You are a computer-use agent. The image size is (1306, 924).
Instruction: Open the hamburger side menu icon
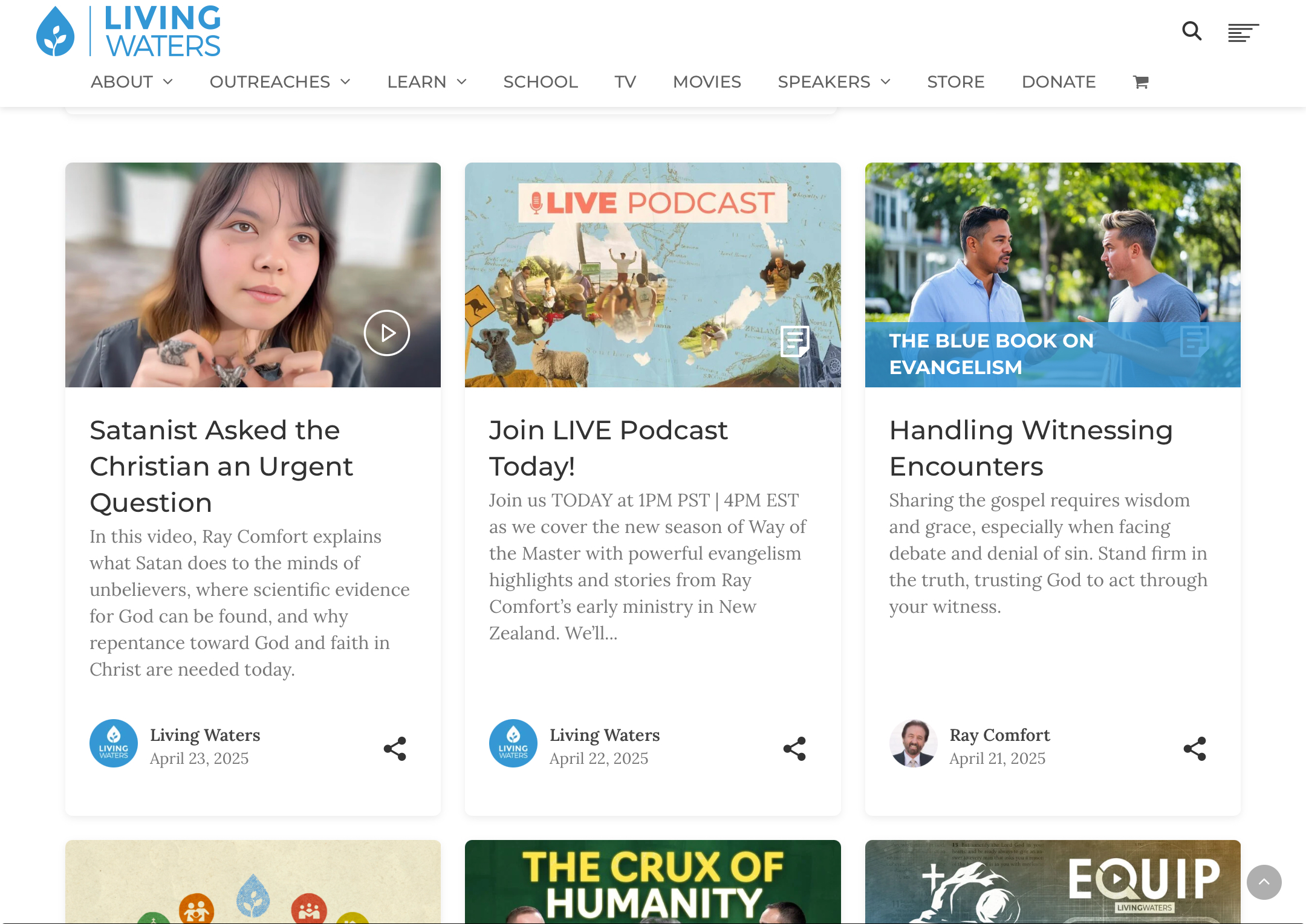1243,33
